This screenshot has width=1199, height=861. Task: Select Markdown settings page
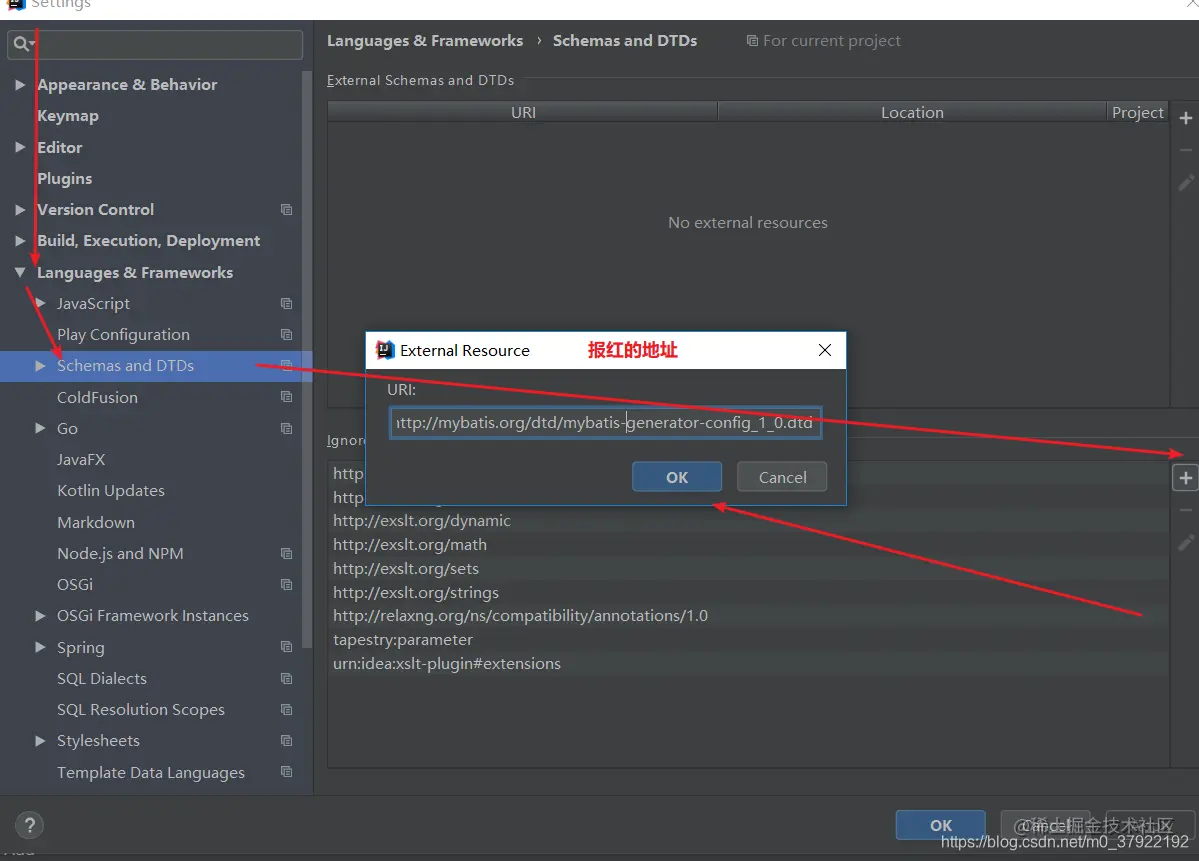[x=96, y=522]
